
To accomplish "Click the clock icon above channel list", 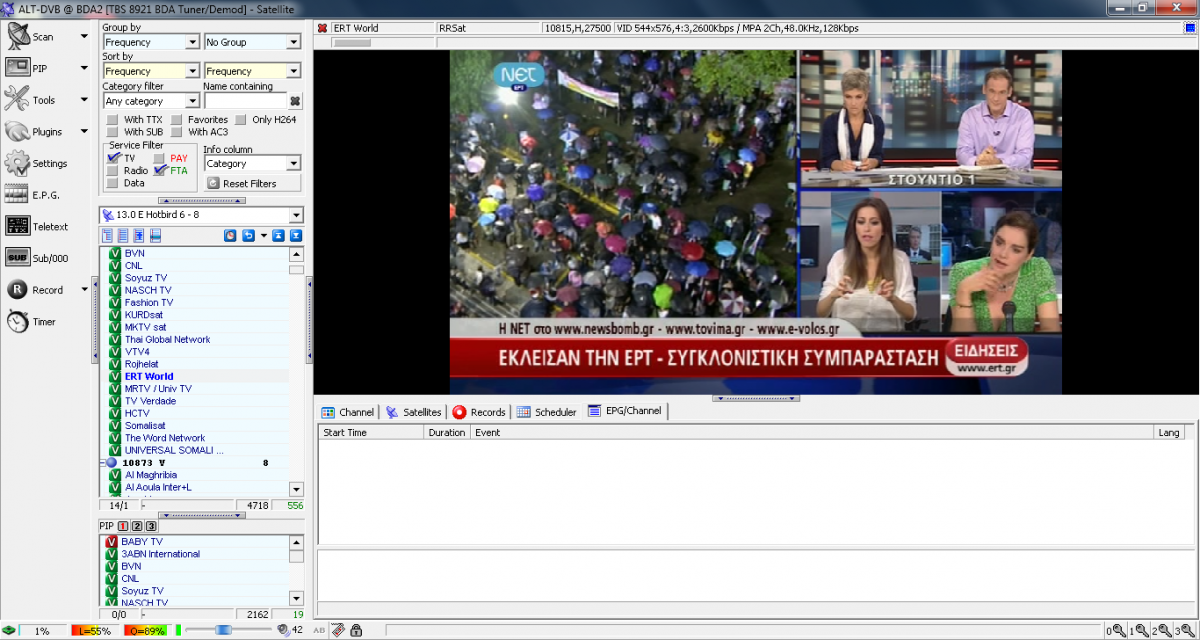I will (230, 236).
